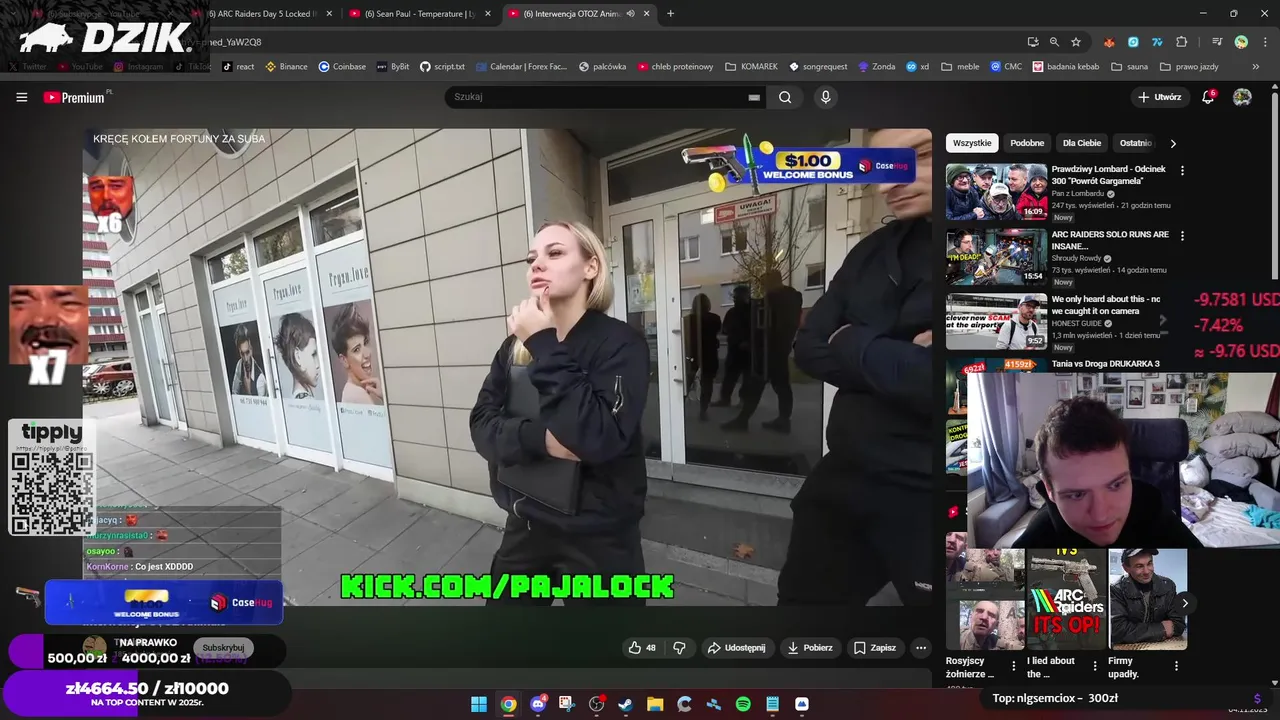Screen dimensions: 1280x720
Task: Open Chrome media controls icon
Action: 1217,42
